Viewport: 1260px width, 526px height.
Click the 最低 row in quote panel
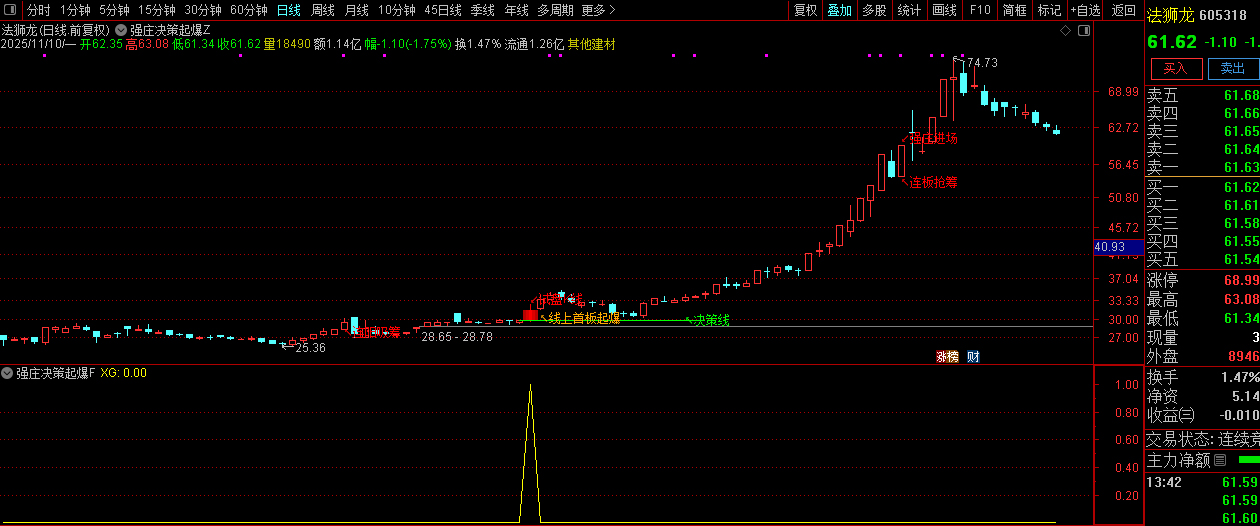pos(1202,318)
